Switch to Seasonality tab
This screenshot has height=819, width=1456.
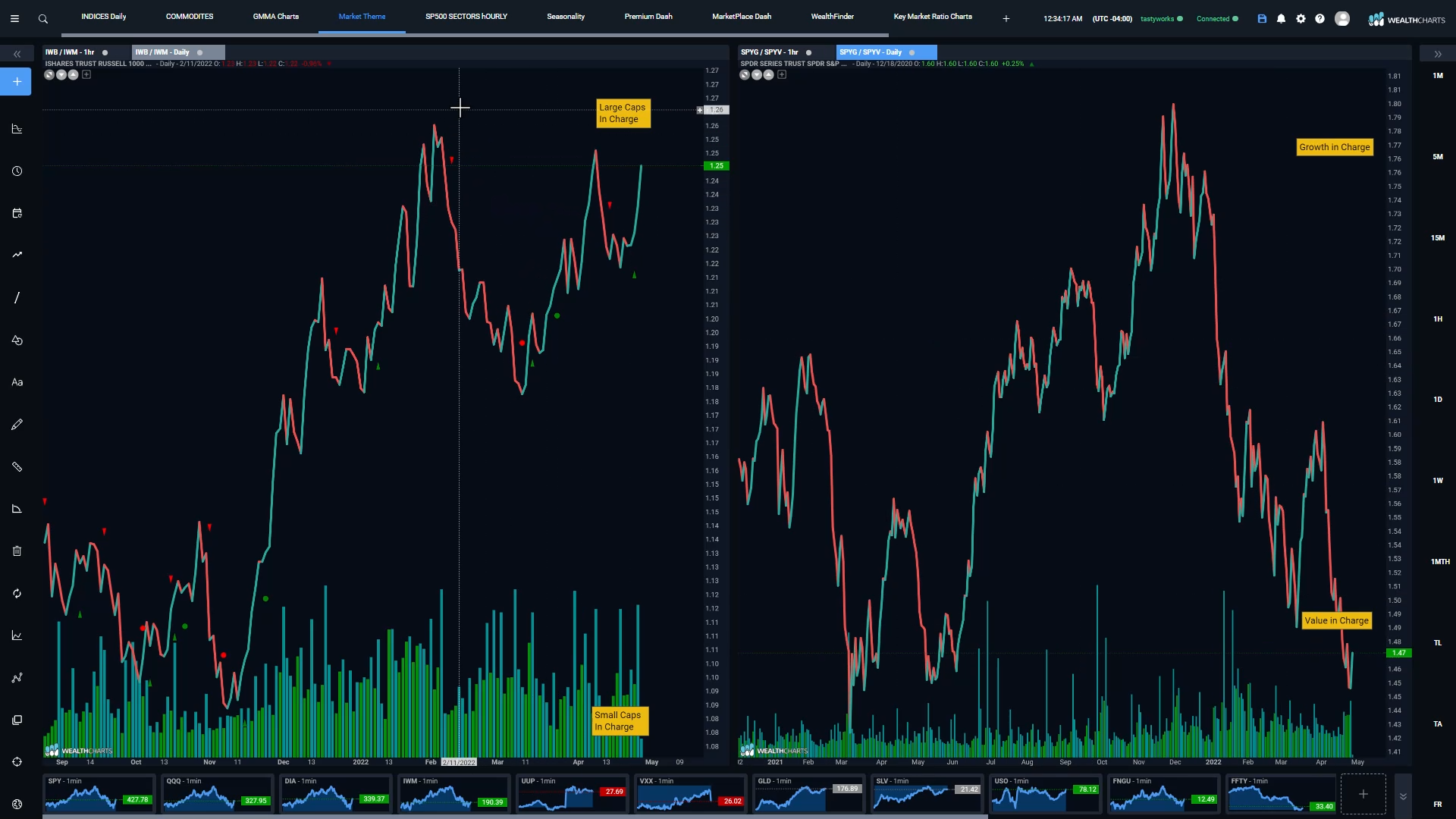[x=566, y=17]
